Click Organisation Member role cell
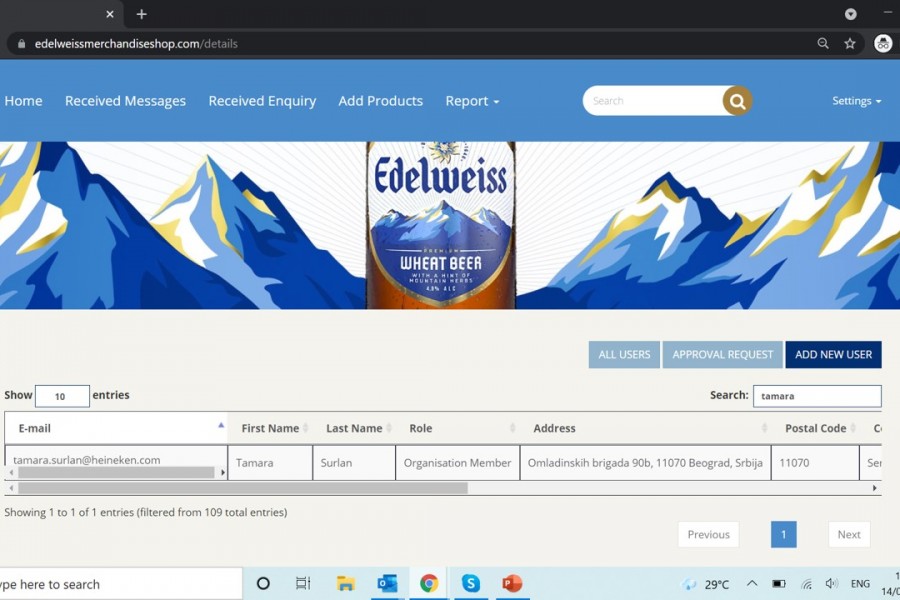 coord(457,463)
